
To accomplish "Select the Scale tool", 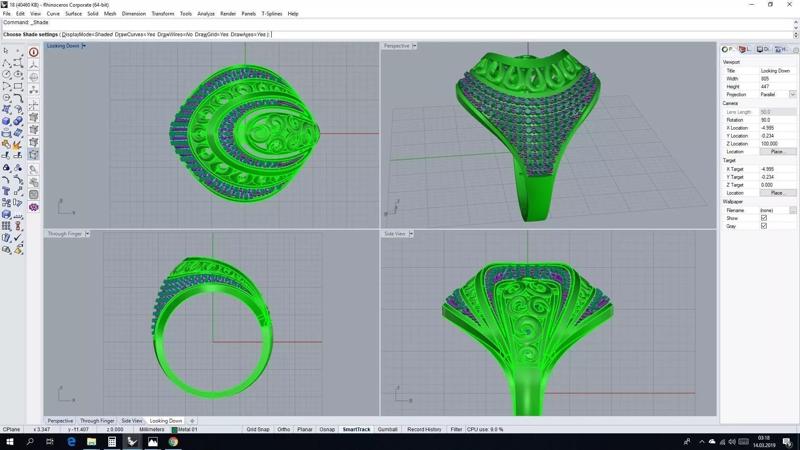I will point(18,190).
